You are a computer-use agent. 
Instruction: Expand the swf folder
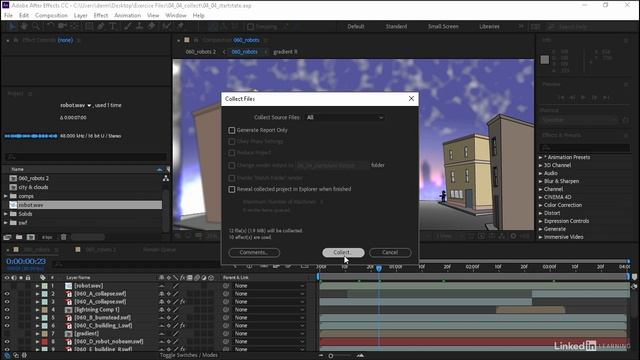point(6,223)
